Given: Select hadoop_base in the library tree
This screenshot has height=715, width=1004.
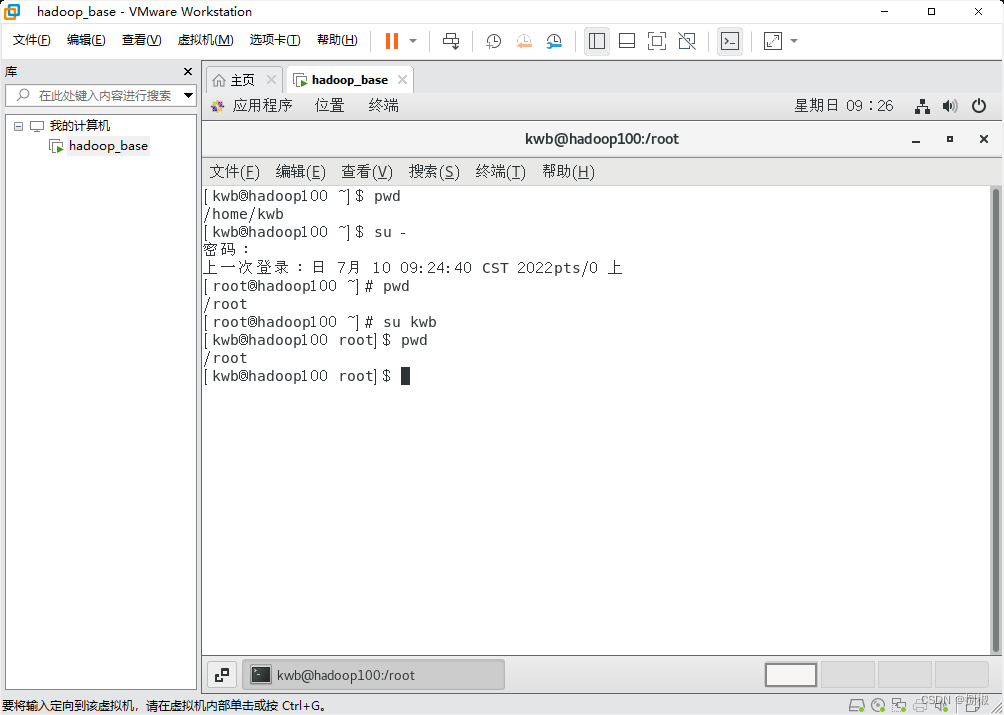Looking at the screenshot, I should coord(108,146).
